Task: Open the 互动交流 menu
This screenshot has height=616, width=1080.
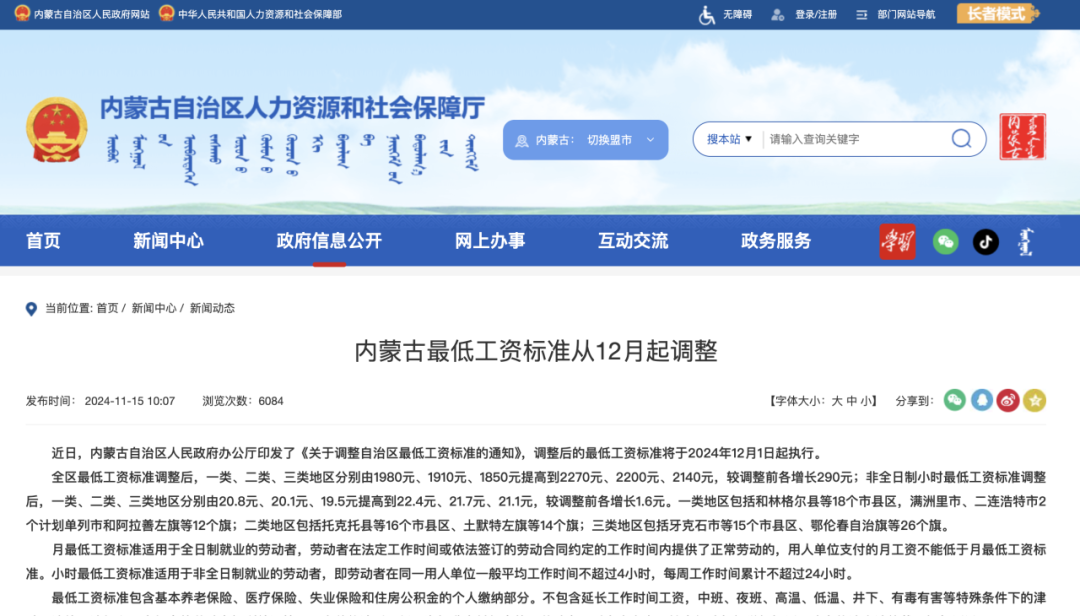Action: point(632,241)
